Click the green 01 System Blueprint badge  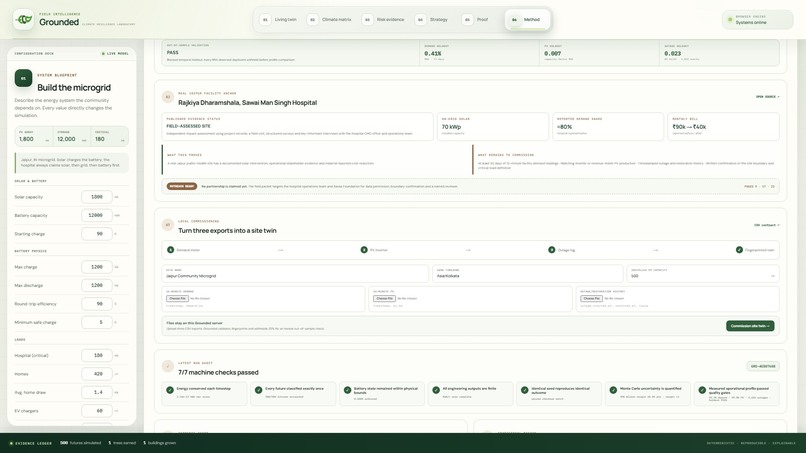23,78
